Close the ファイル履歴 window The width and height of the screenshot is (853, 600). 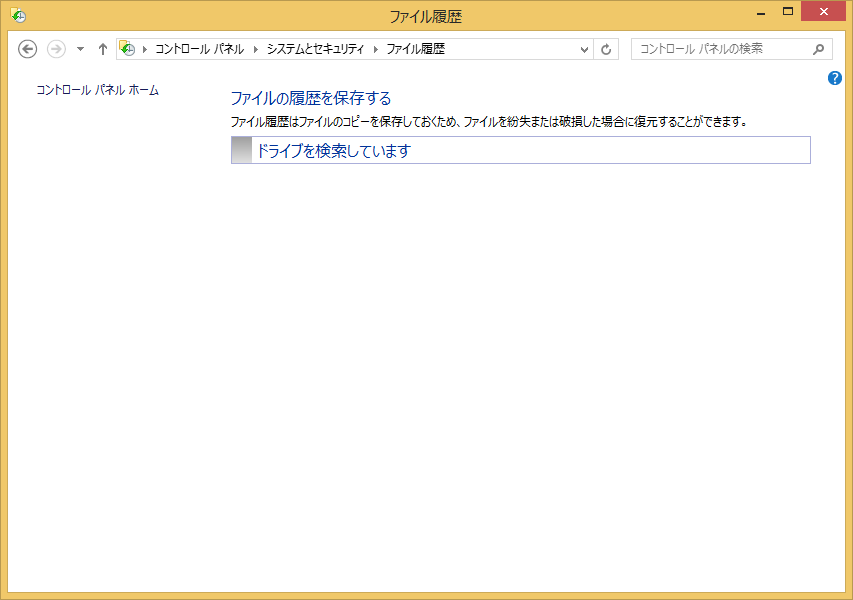coord(824,11)
